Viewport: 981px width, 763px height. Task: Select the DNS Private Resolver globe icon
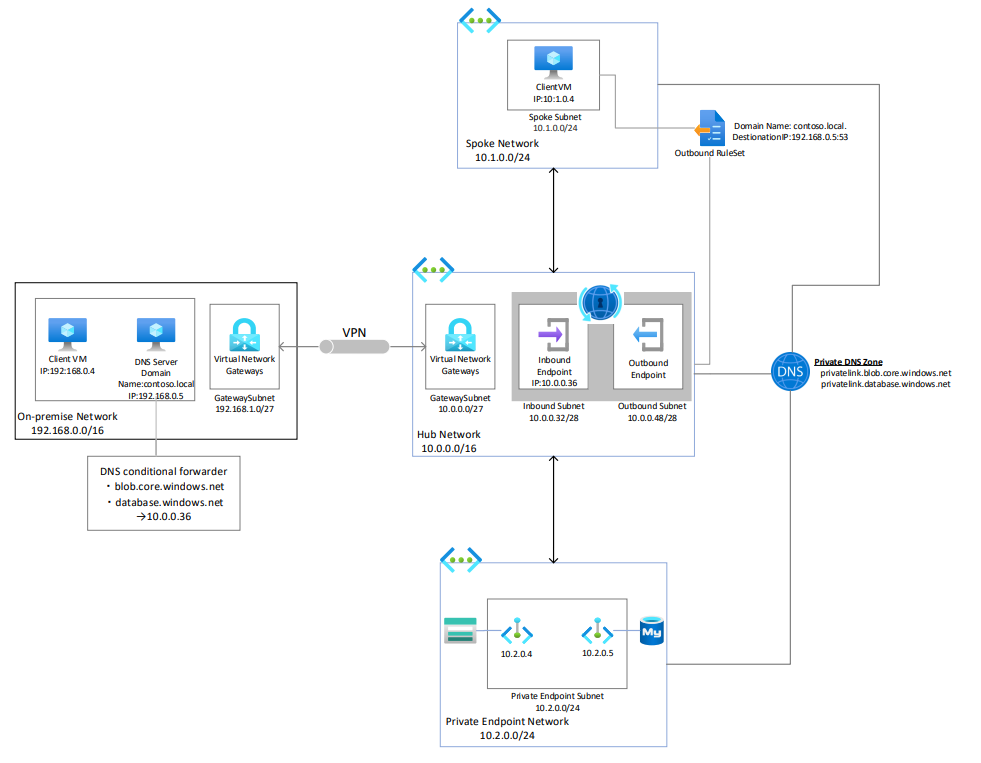(599, 302)
